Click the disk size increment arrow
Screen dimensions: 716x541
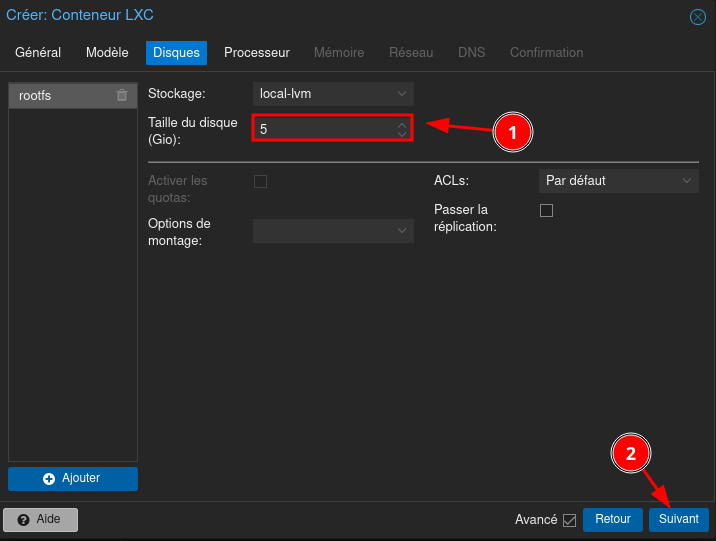click(402, 124)
